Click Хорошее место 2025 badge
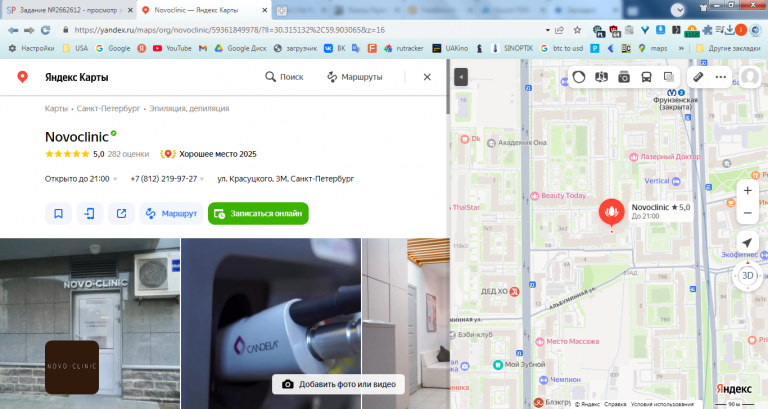Viewport: 768px width, 409px height. [209, 154]
